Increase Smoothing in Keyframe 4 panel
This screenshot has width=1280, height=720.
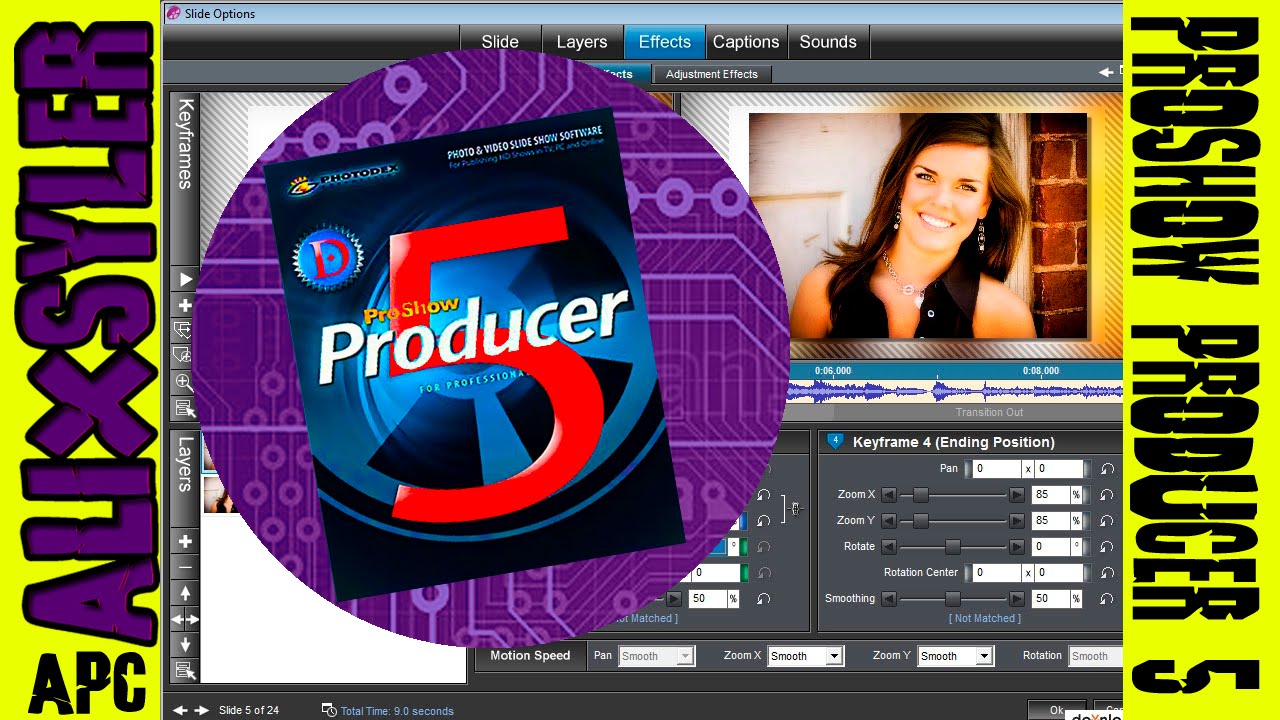click(1017, 598)
